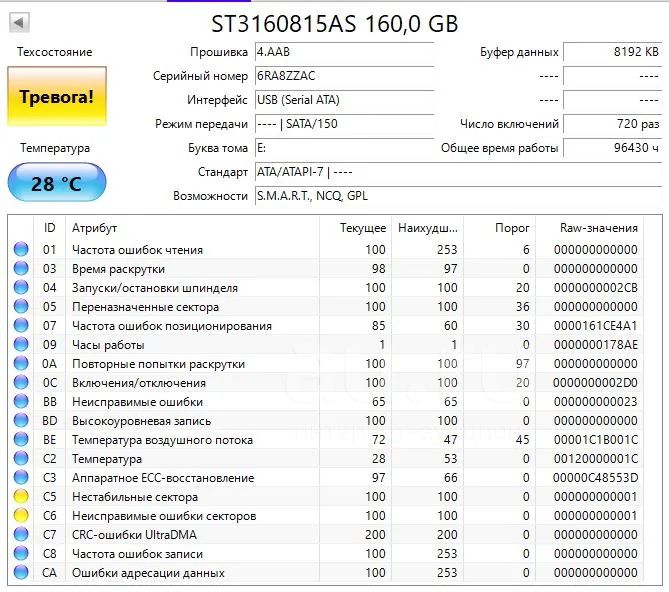The image size is (669, 592).
Task: Click status dot for C8 Частота ошибок записи
Action: coord(21,553)
